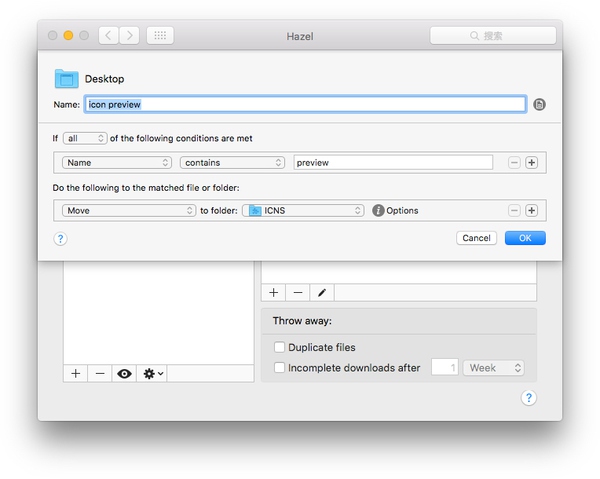This screenshot has height=479, width=600.
Task: Open the Options info icon for Move action
Action: (378, 210)
